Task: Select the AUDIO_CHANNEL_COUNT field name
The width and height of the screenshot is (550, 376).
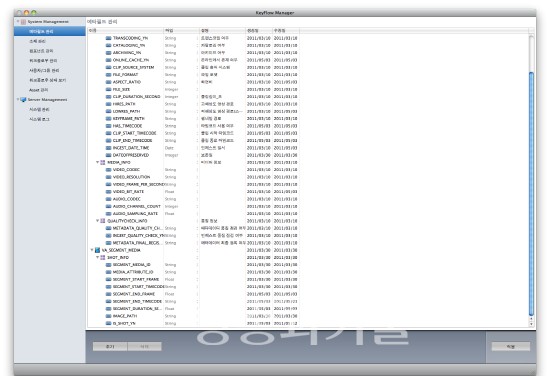Action: click(x=137, y=206)
